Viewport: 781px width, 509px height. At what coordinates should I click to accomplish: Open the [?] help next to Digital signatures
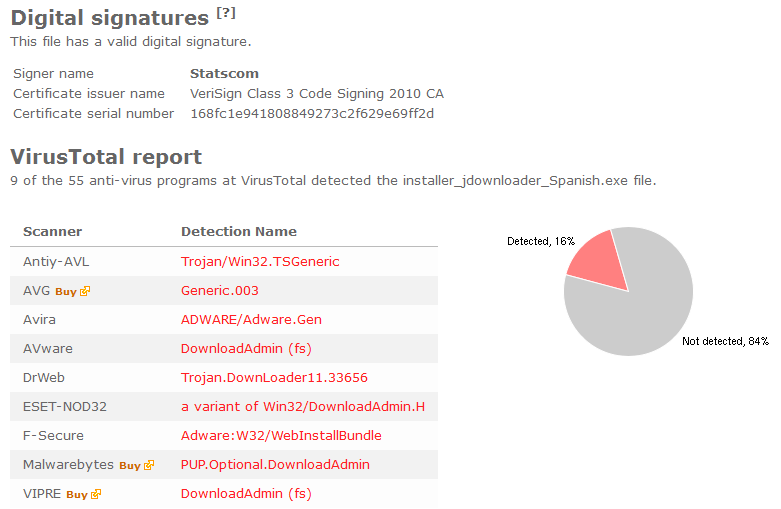point(226,13)
